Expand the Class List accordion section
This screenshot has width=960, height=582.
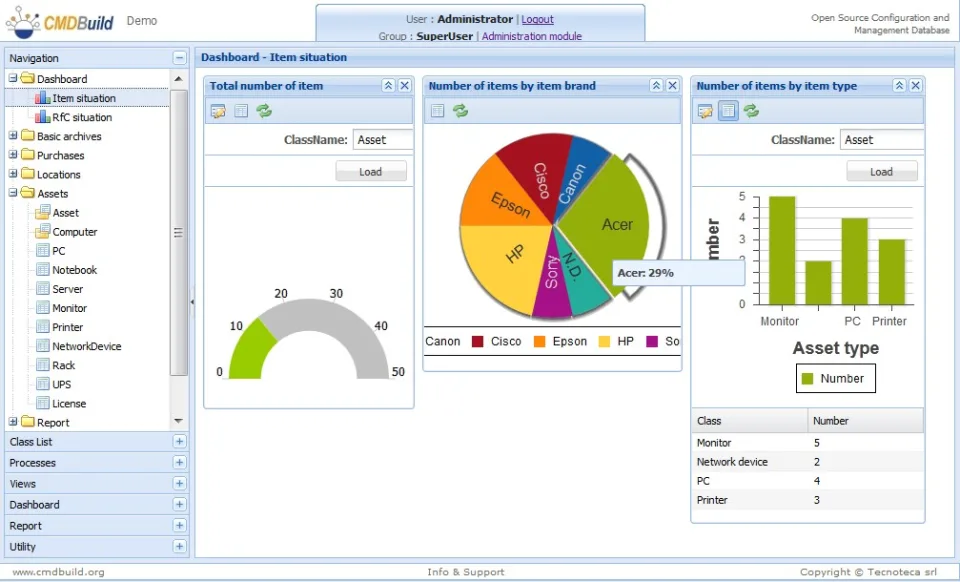(179, 442)
